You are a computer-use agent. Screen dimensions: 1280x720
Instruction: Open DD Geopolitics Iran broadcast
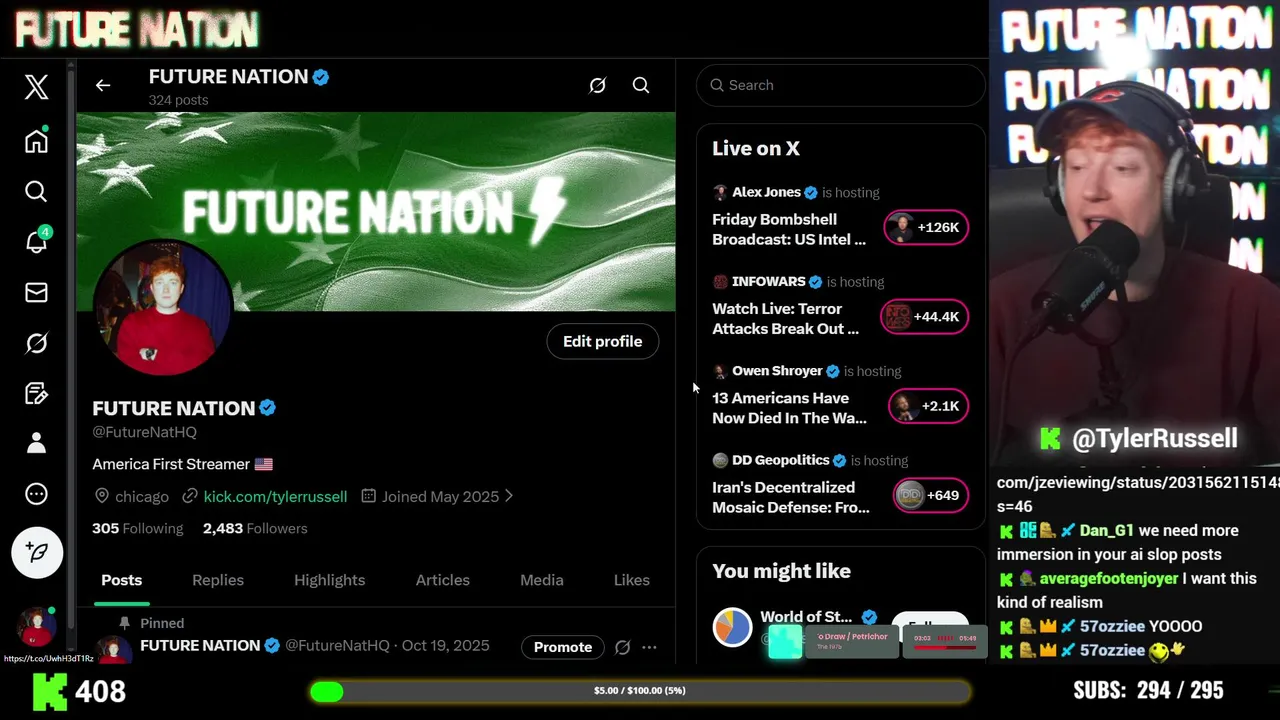point(790,497)
